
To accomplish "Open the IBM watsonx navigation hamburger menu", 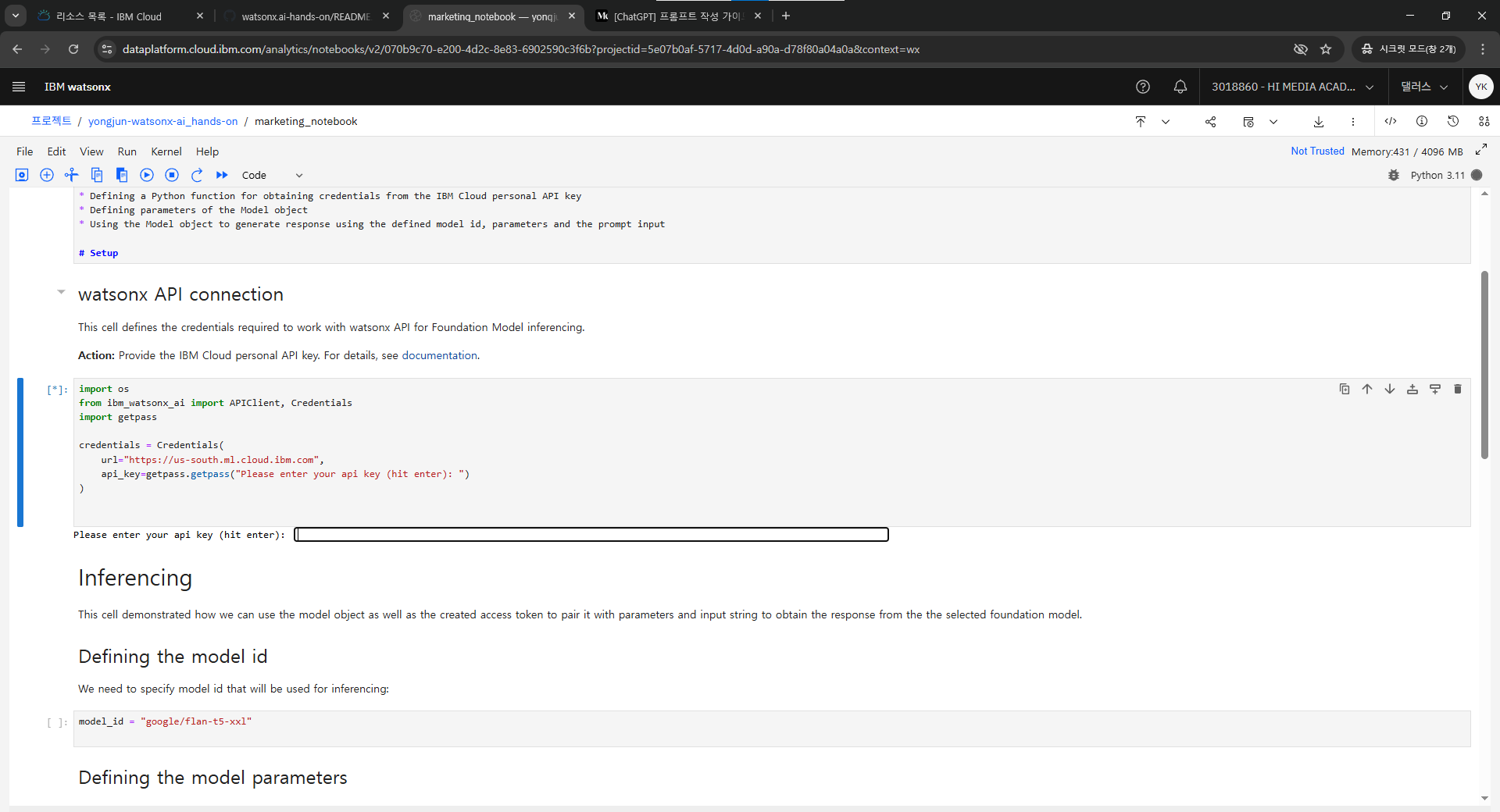I will click(19, 87).
